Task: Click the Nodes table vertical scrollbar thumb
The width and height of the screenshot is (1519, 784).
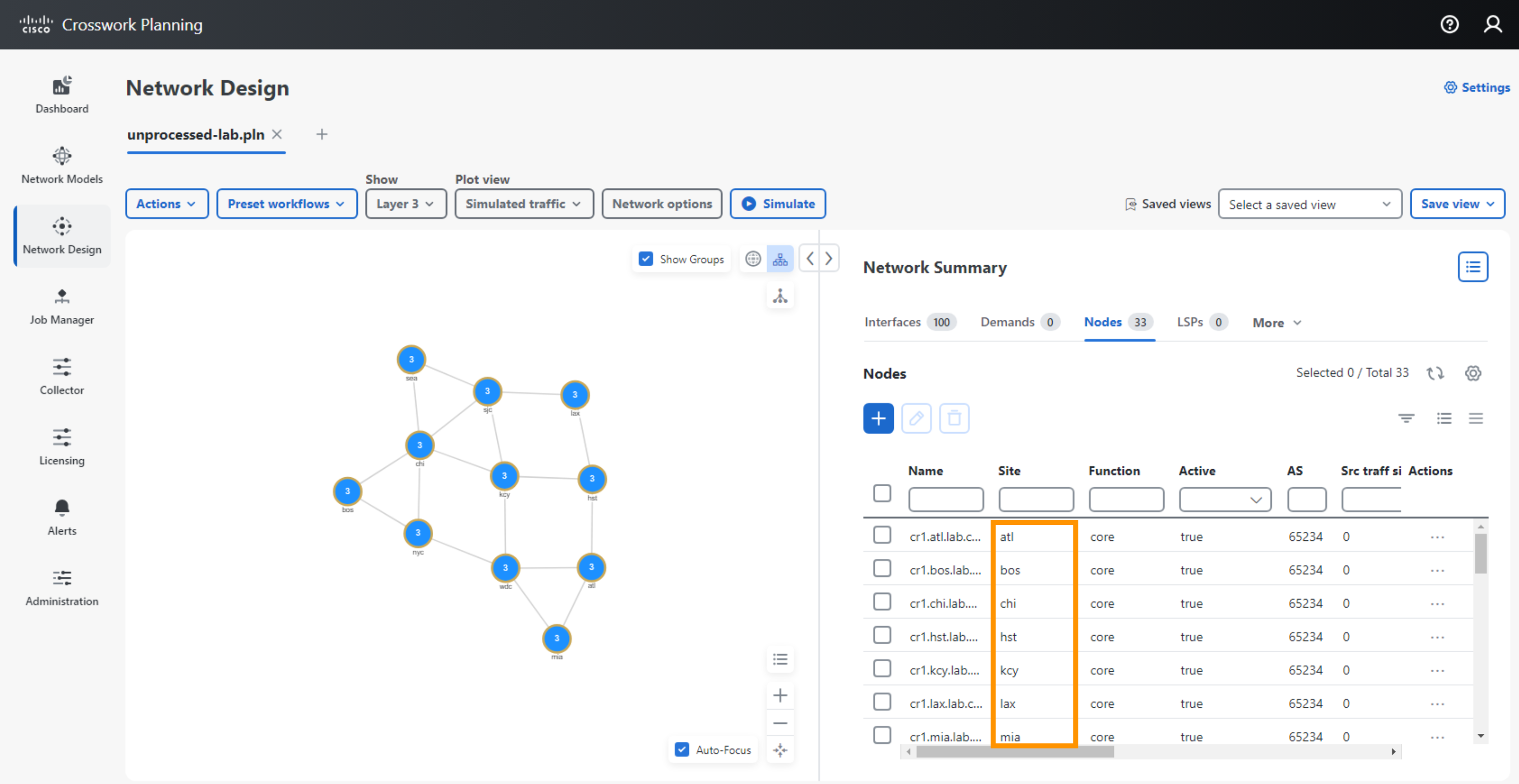Action: tap(1480, 553)
